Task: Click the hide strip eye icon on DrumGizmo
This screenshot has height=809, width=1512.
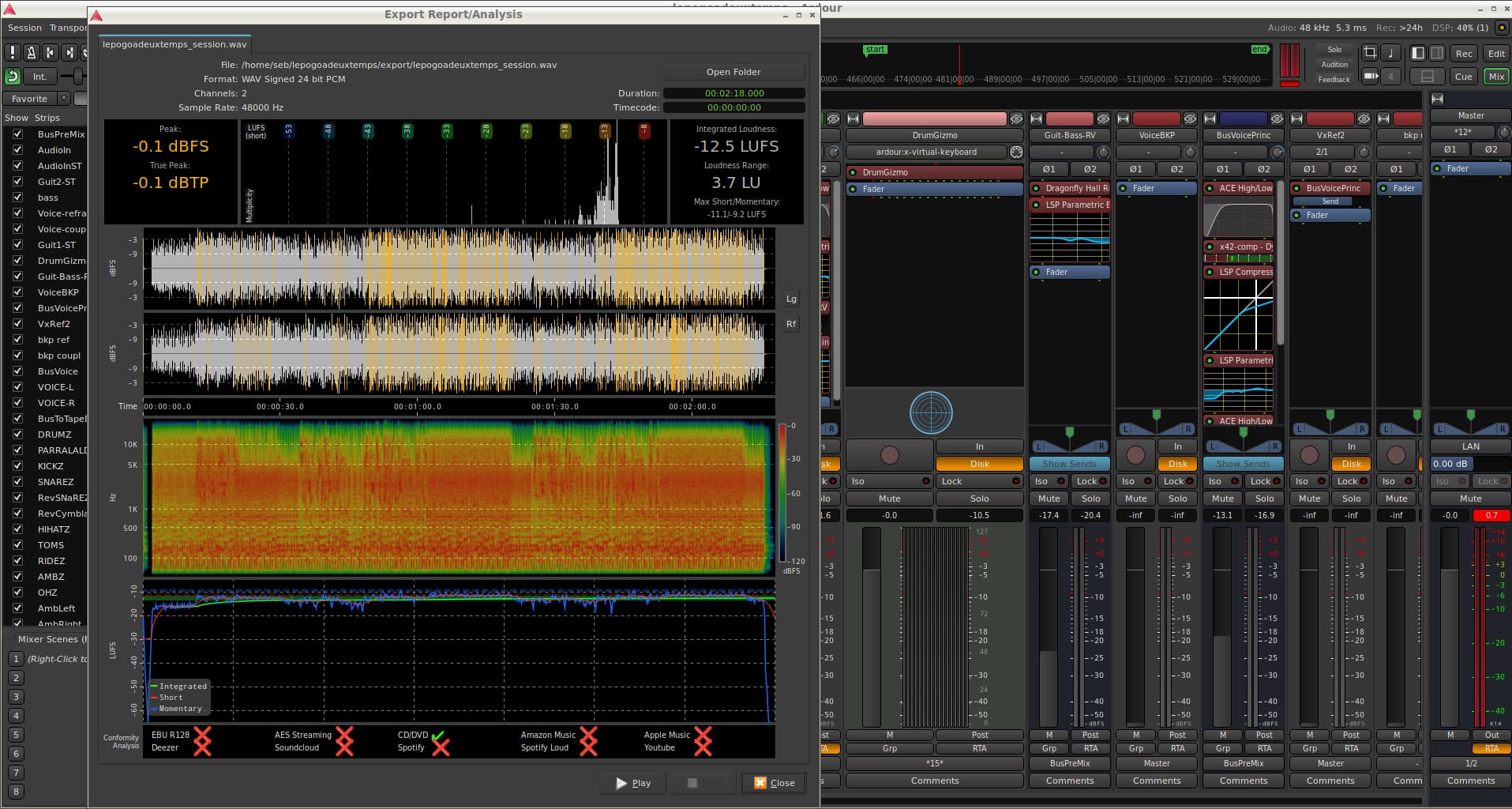Action: (x=1016, y=119)
